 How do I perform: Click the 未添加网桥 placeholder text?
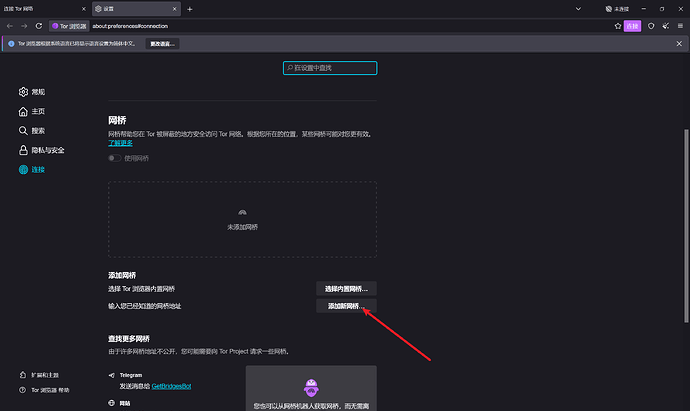(242, 227)
